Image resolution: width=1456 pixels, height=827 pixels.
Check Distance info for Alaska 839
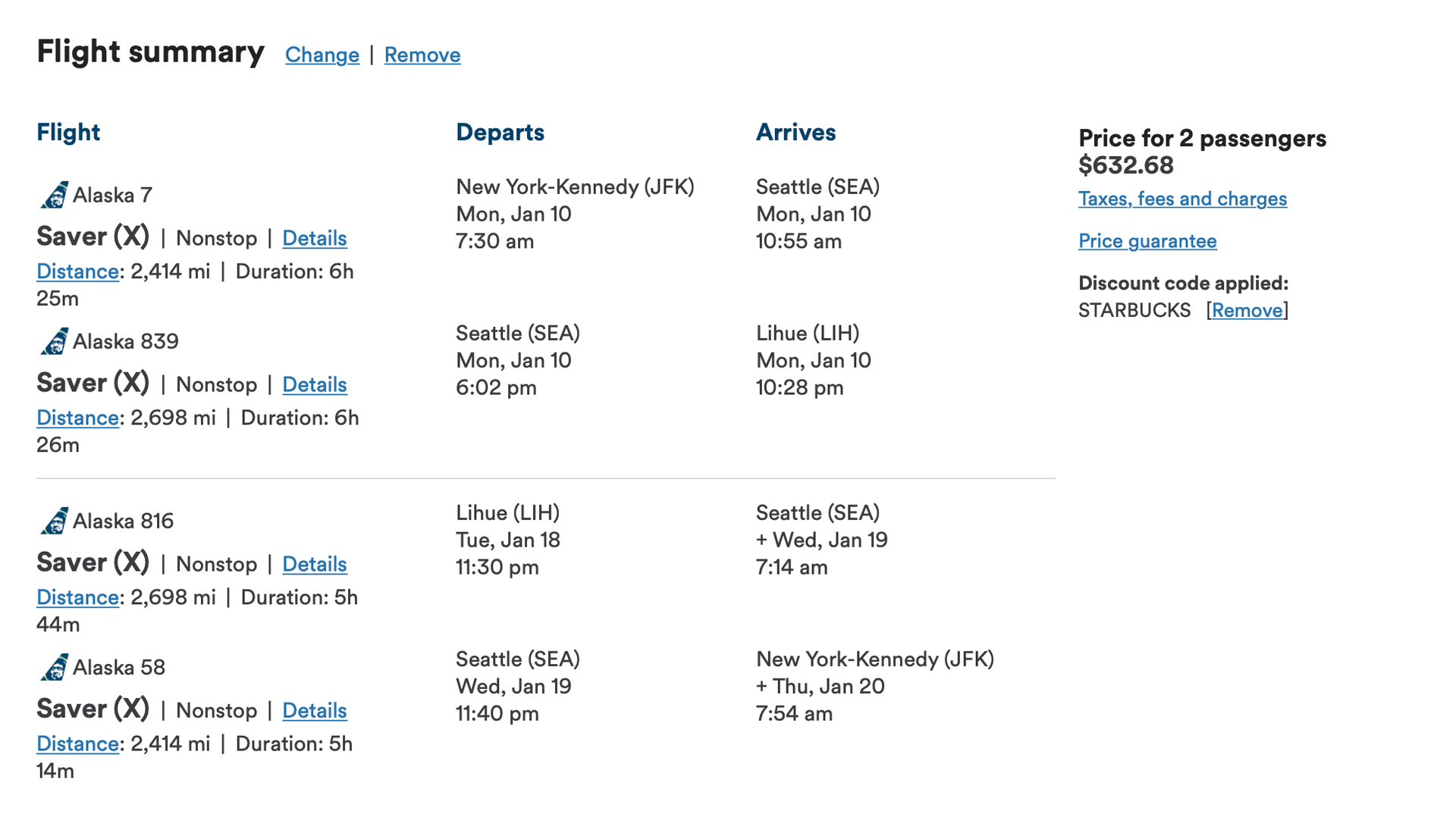[77, 418]
